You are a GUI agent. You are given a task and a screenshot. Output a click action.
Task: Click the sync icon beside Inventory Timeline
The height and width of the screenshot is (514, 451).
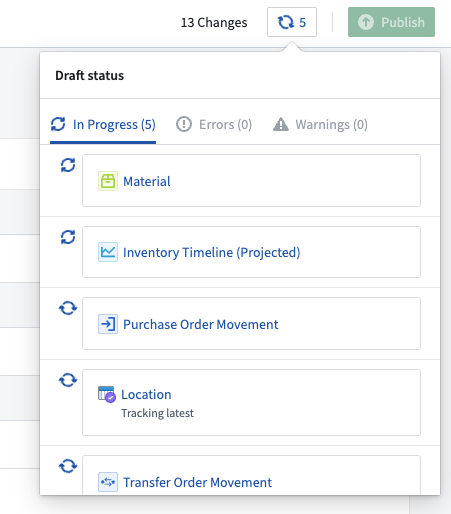(68, 237)
